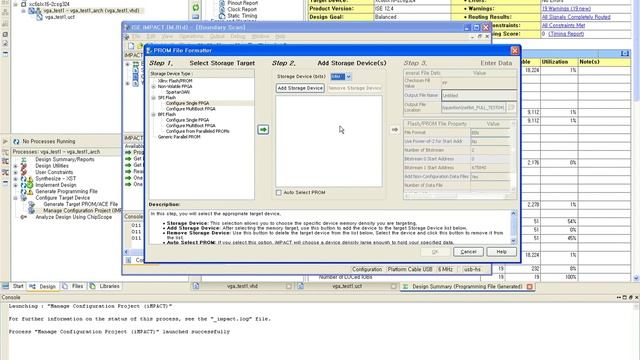The image size is (640, 360).
Task: Click the Manage Configuration Project process icon
Action: point(31,211)
